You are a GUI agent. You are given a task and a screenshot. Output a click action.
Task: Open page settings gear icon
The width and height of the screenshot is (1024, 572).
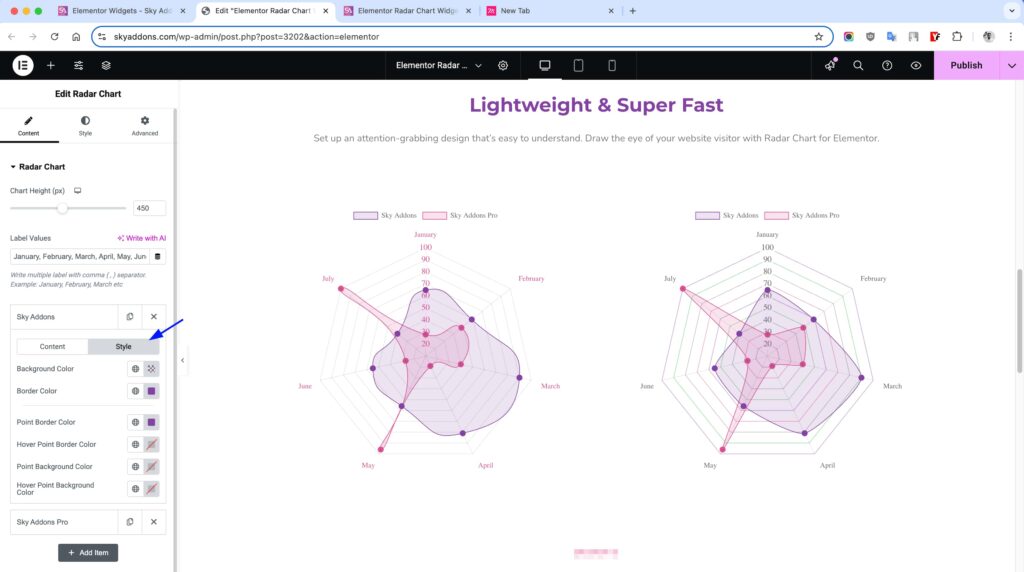click(x=503, y=65)
